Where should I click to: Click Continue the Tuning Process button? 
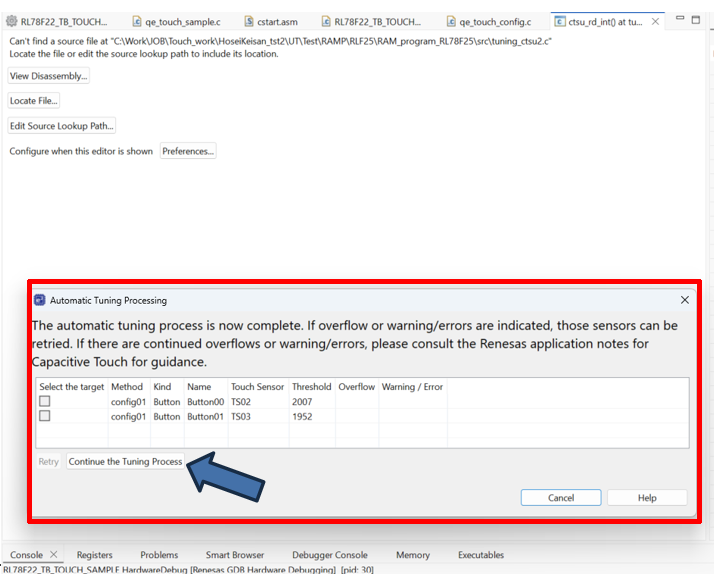[x=125, y=461]
